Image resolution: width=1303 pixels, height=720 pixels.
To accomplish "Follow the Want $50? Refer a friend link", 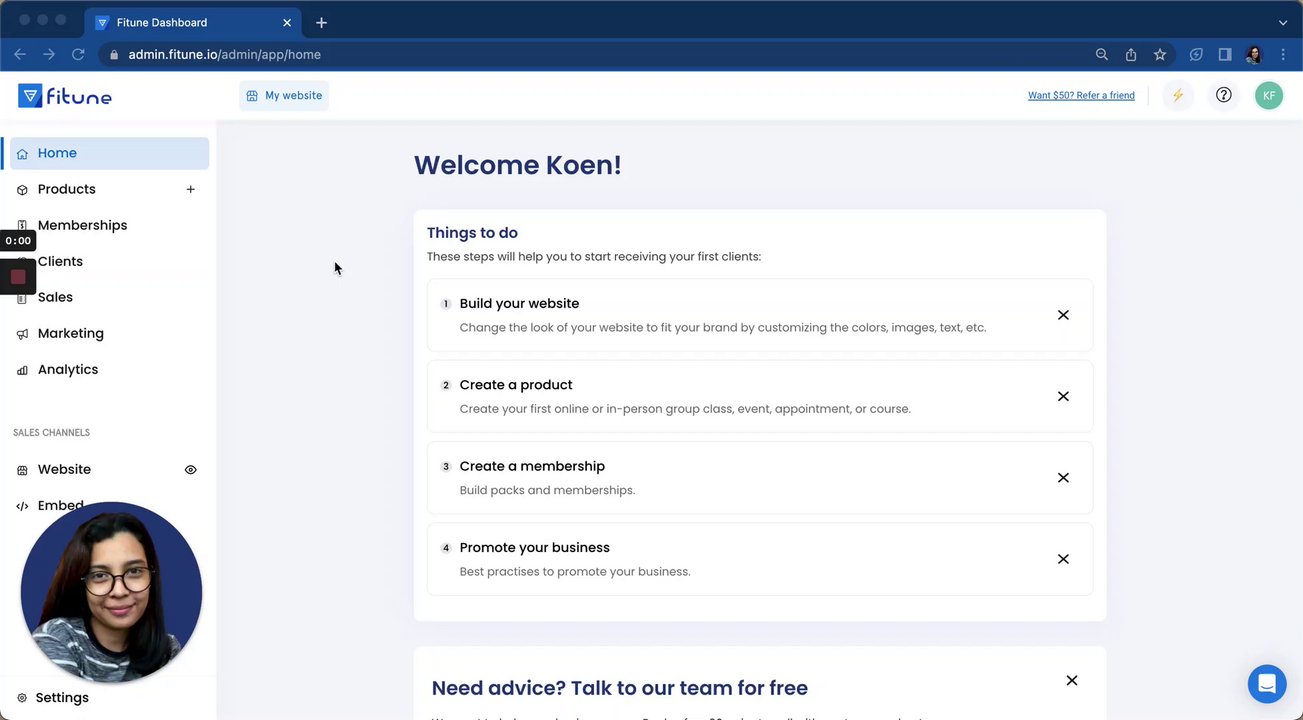I will pos(1081,96).
